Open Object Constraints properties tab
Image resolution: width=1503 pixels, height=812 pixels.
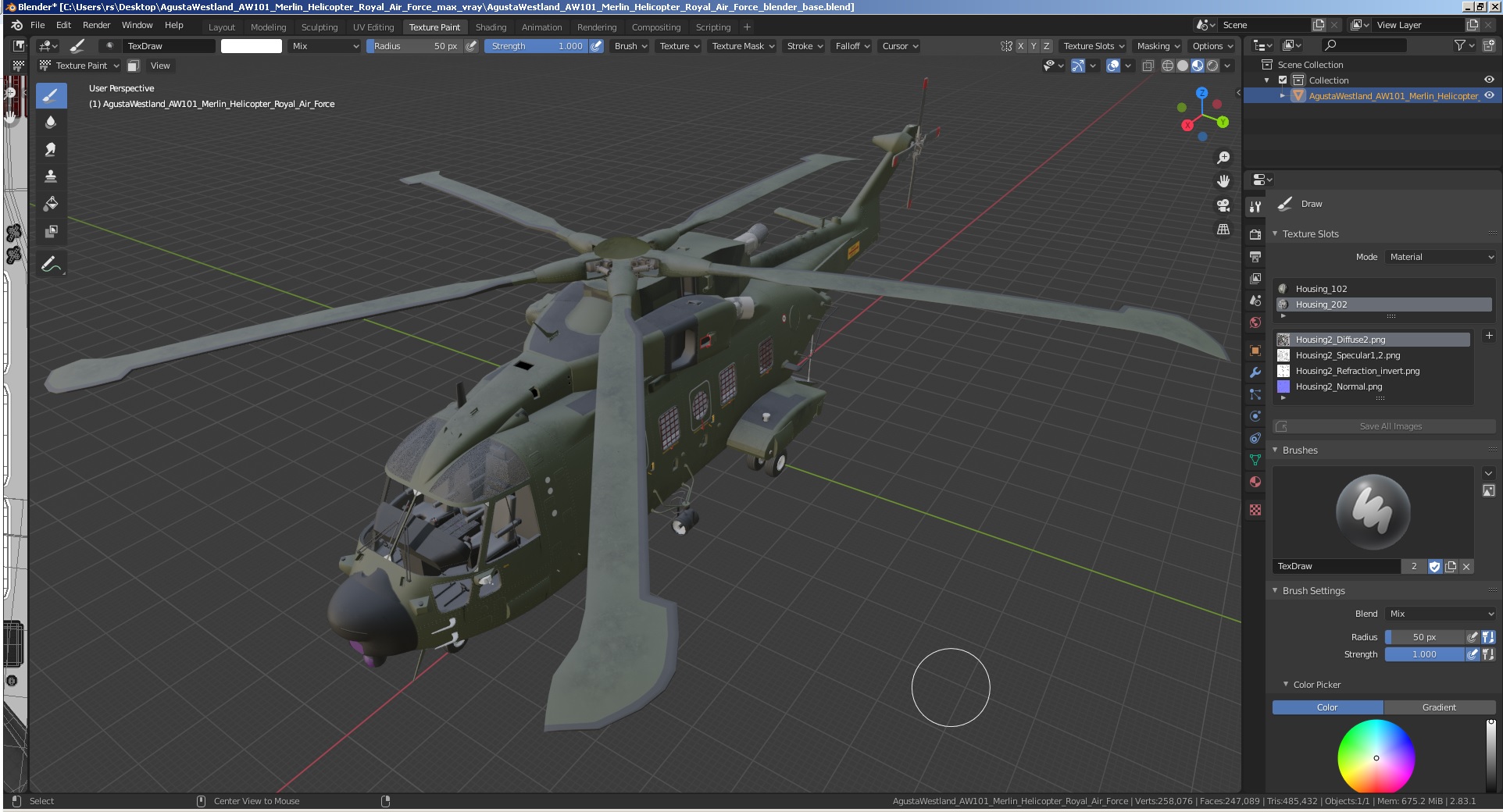click(x=1255, y=438)
